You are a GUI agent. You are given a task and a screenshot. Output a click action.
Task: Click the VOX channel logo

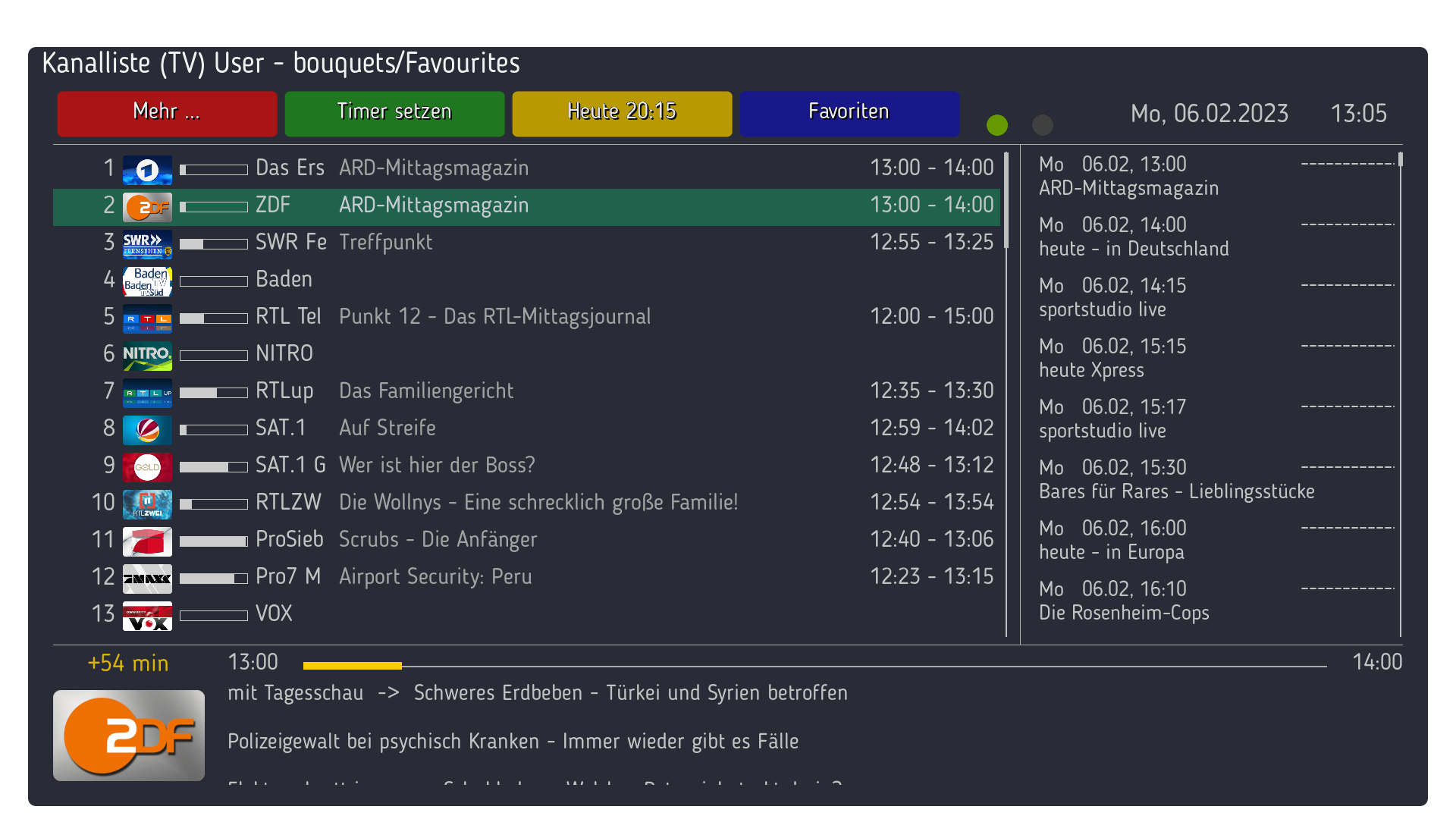(147, 616)
